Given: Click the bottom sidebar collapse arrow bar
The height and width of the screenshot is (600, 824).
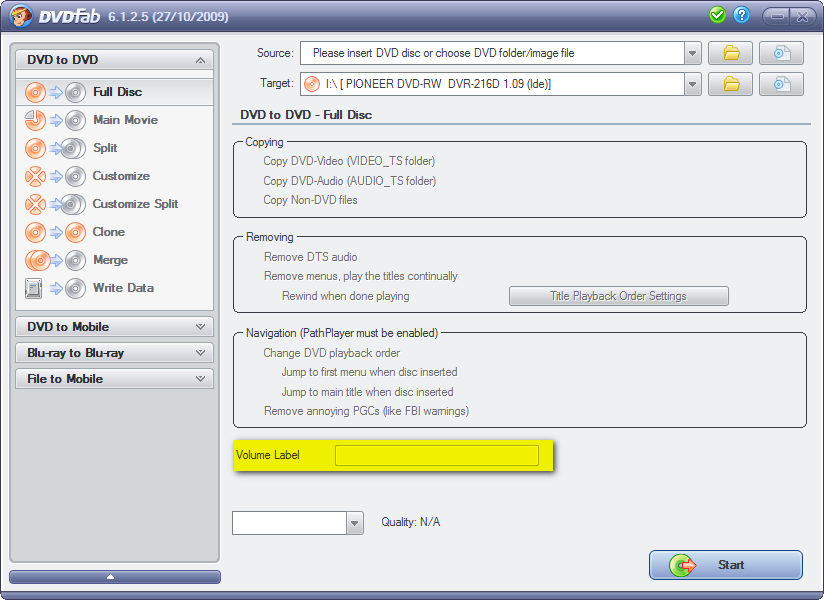Looking at the screenshot, I should pyautogui.click(x=115, y=577).
